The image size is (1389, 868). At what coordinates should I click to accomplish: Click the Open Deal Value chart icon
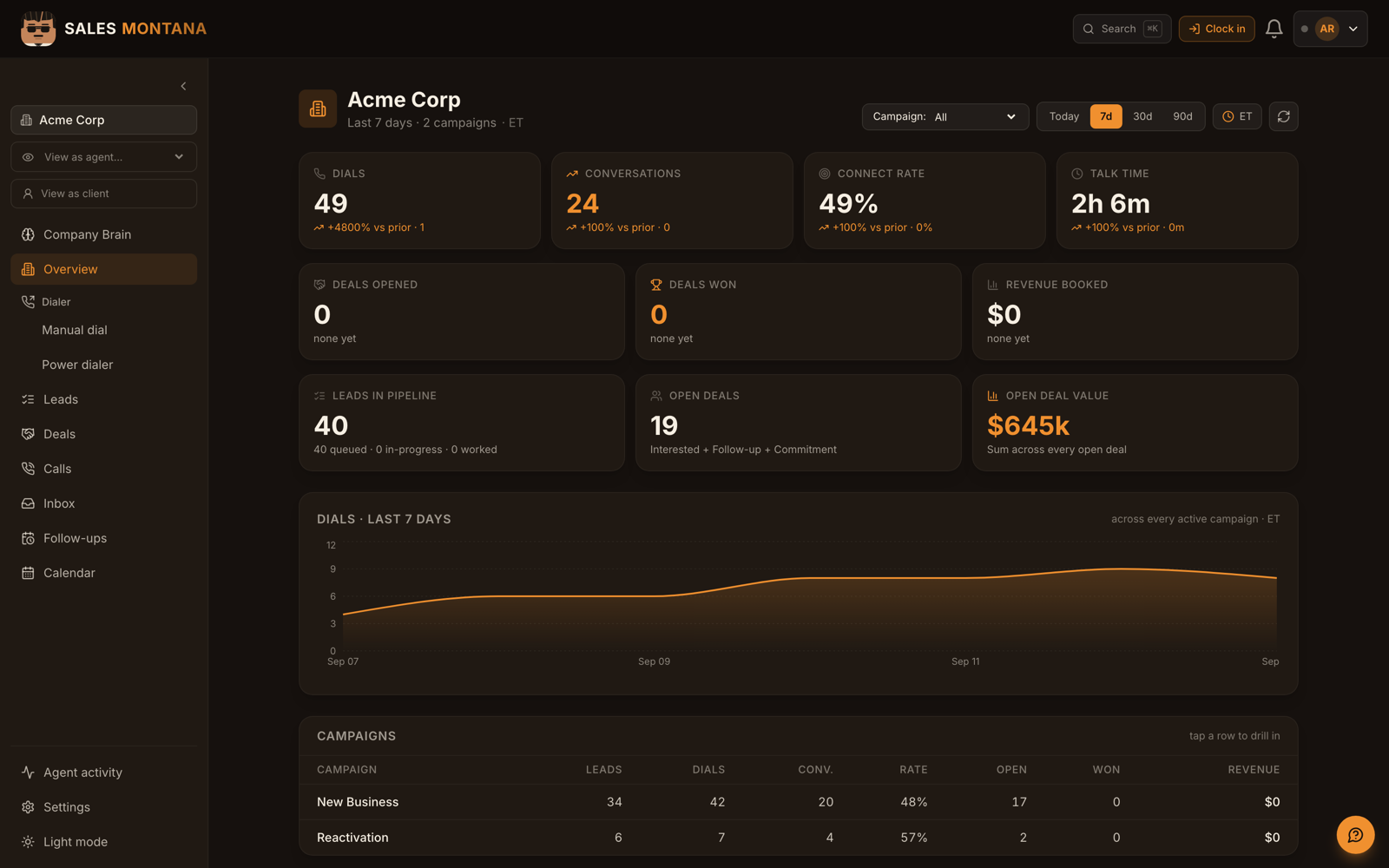click(x=993, y=396)
